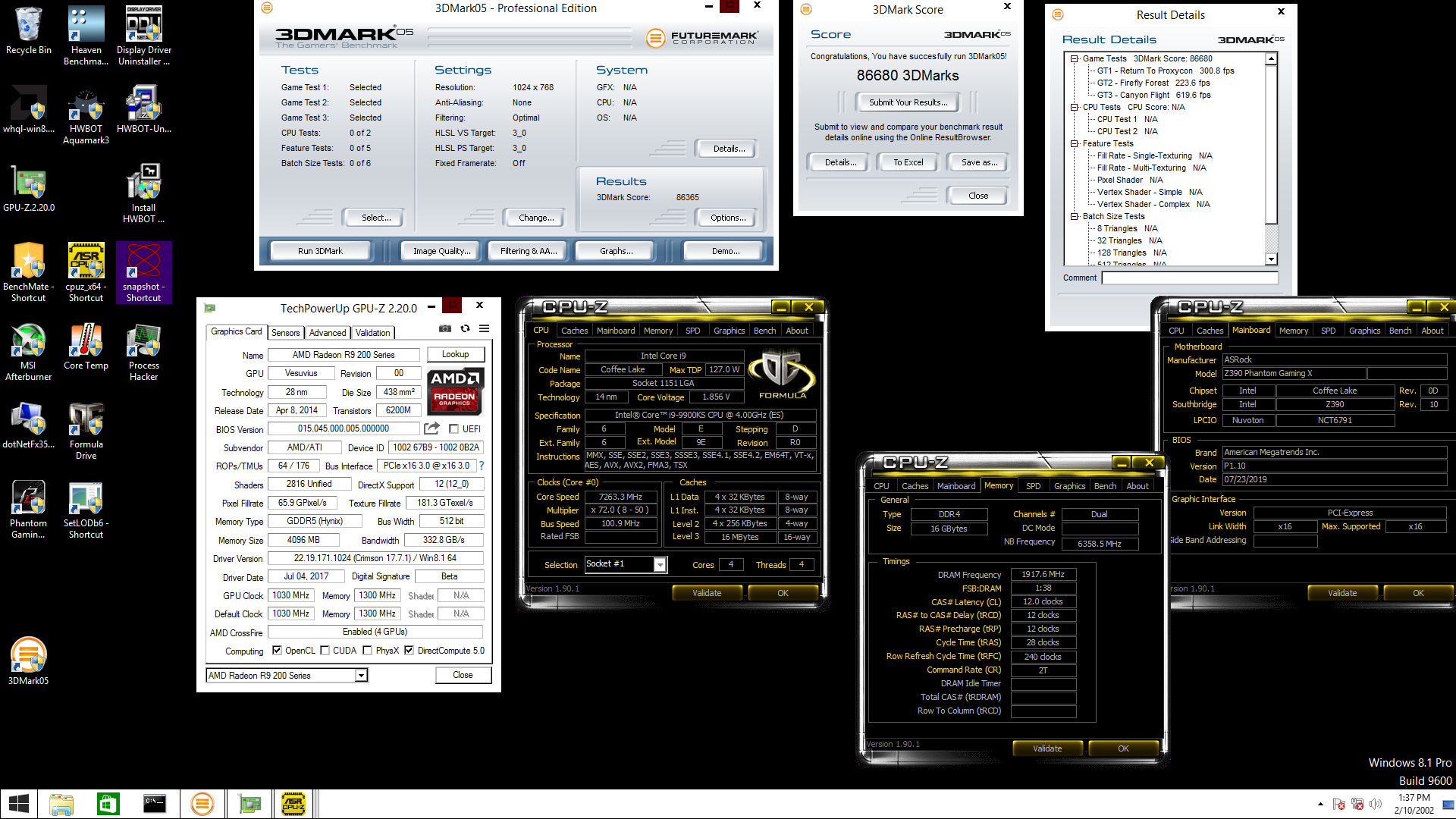
Task: Click Validate in the CPU-Z memory window
Action: tap(1047, 748)
